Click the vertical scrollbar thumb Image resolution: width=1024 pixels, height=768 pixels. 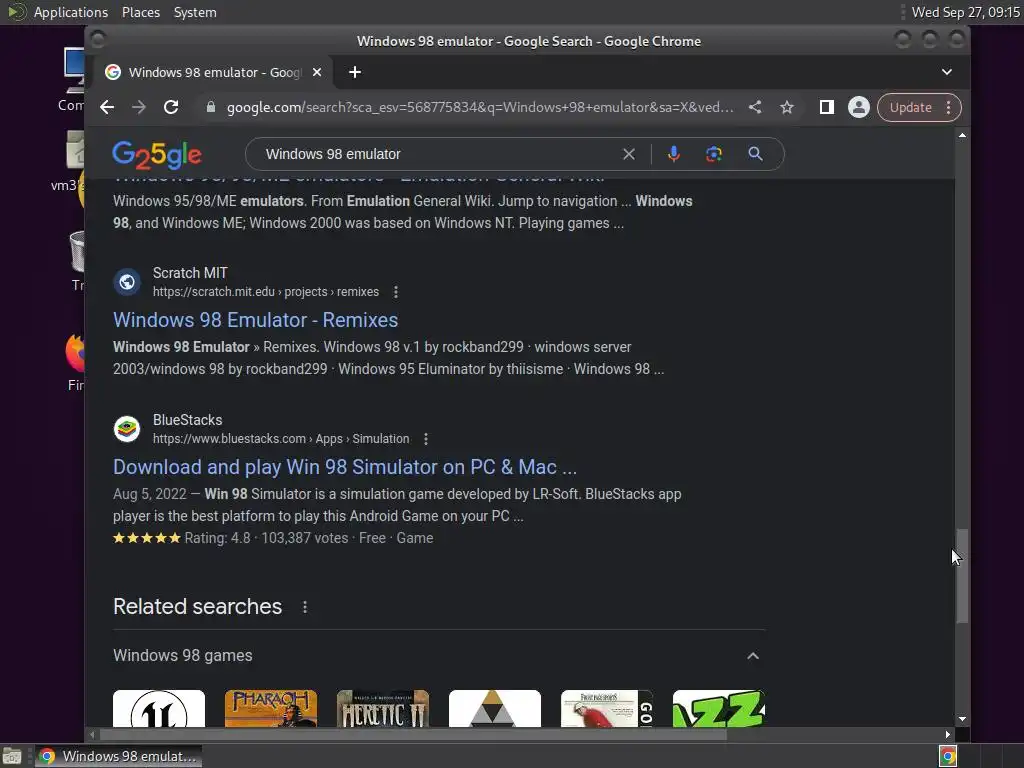click(x=962, y=576)
